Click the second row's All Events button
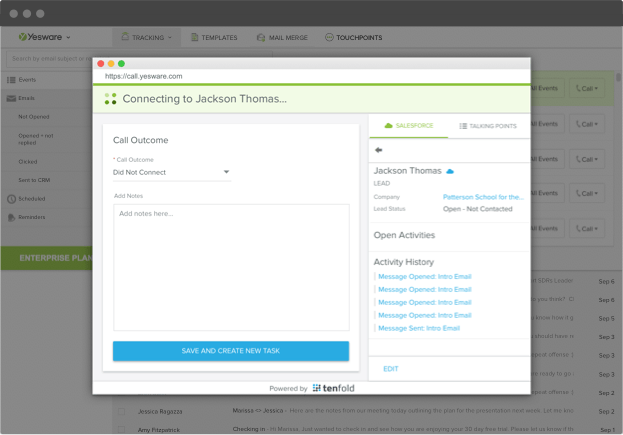This screenshot has height=435, width=623. 547,124
